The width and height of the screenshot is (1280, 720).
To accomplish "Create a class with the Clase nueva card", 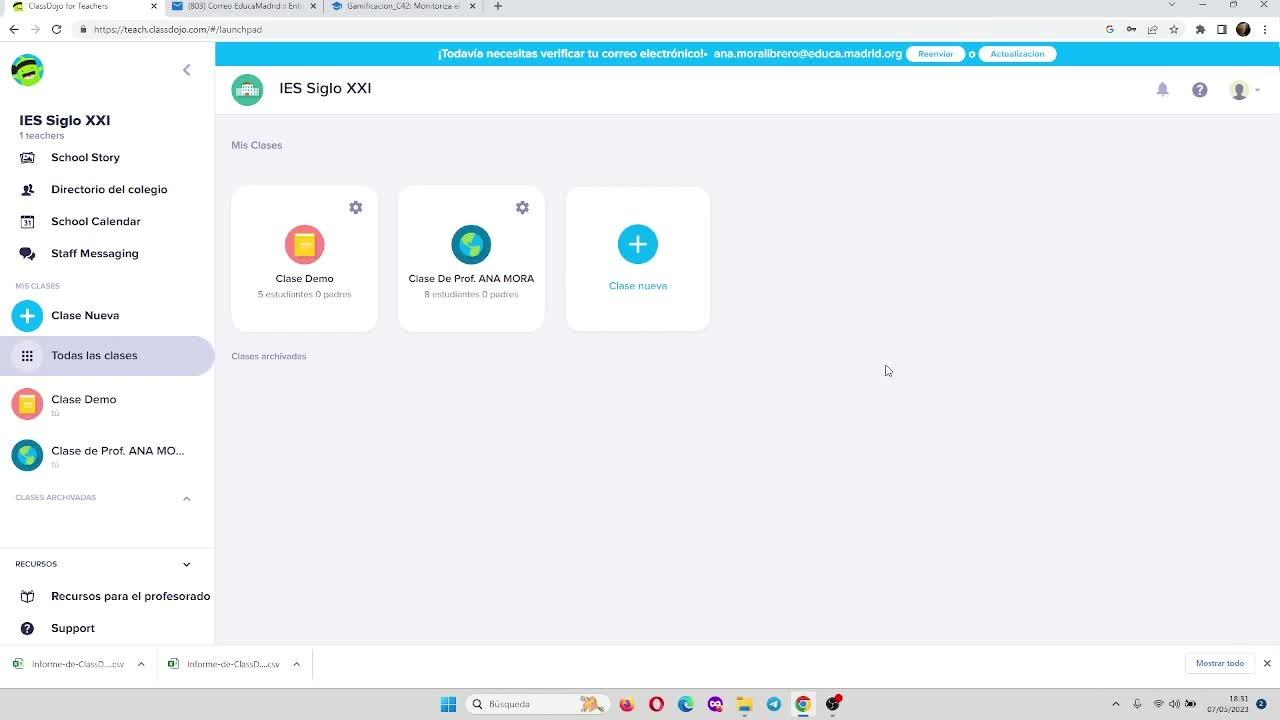I will [638, 259].
